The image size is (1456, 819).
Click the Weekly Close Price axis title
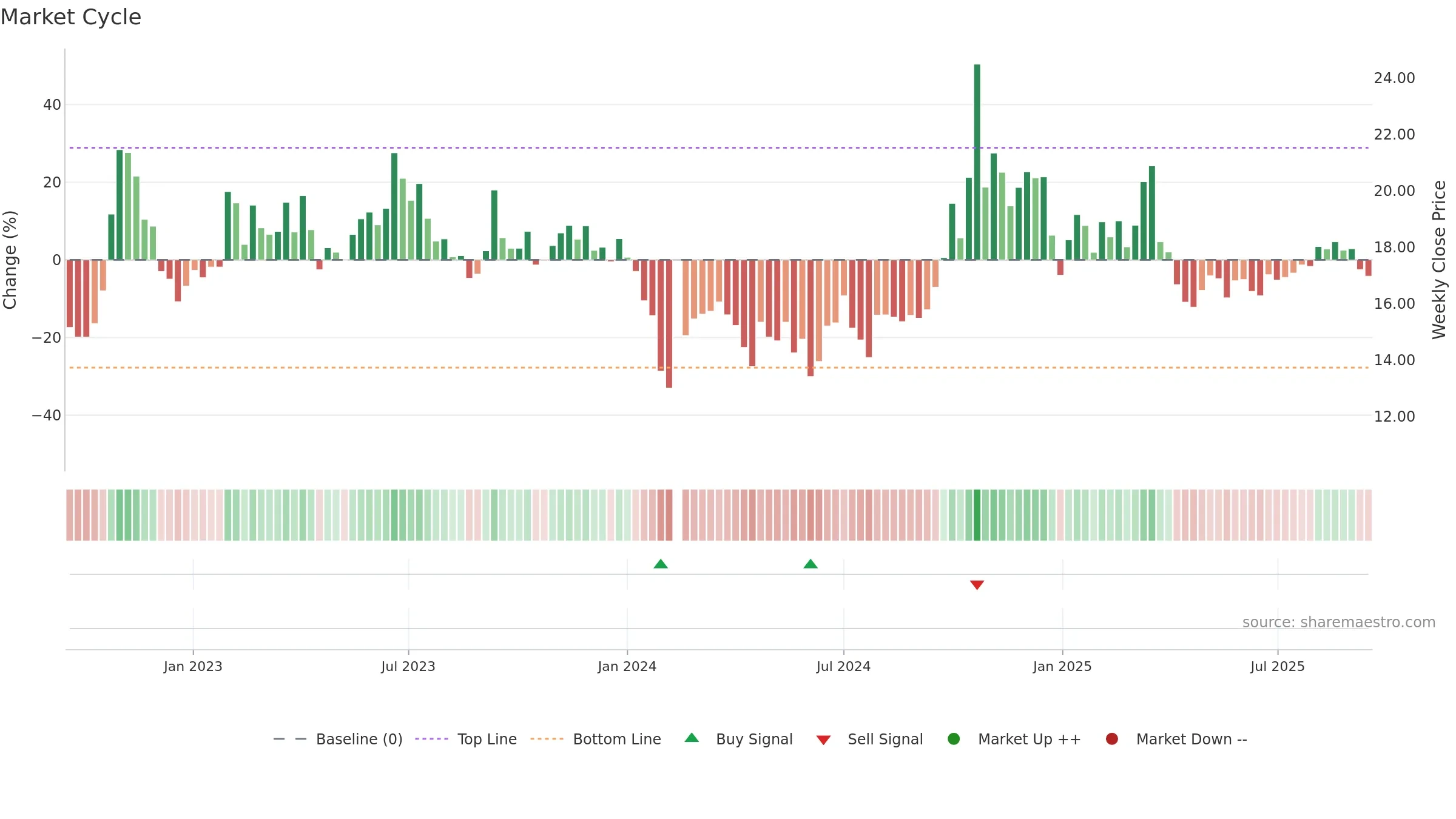(x=1439, y=260)
